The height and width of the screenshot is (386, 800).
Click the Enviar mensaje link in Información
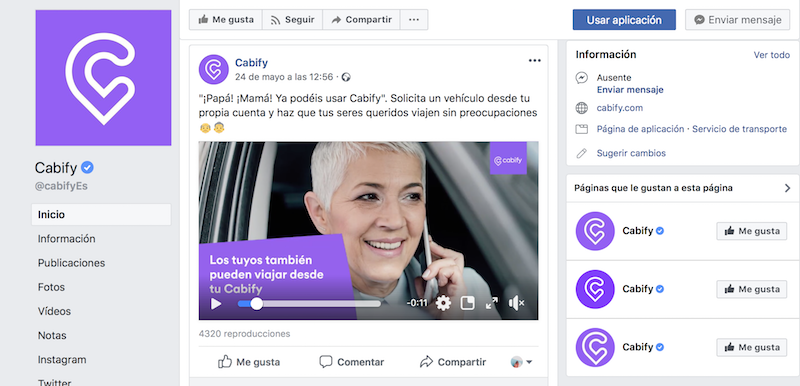click(x=630, y=90)
